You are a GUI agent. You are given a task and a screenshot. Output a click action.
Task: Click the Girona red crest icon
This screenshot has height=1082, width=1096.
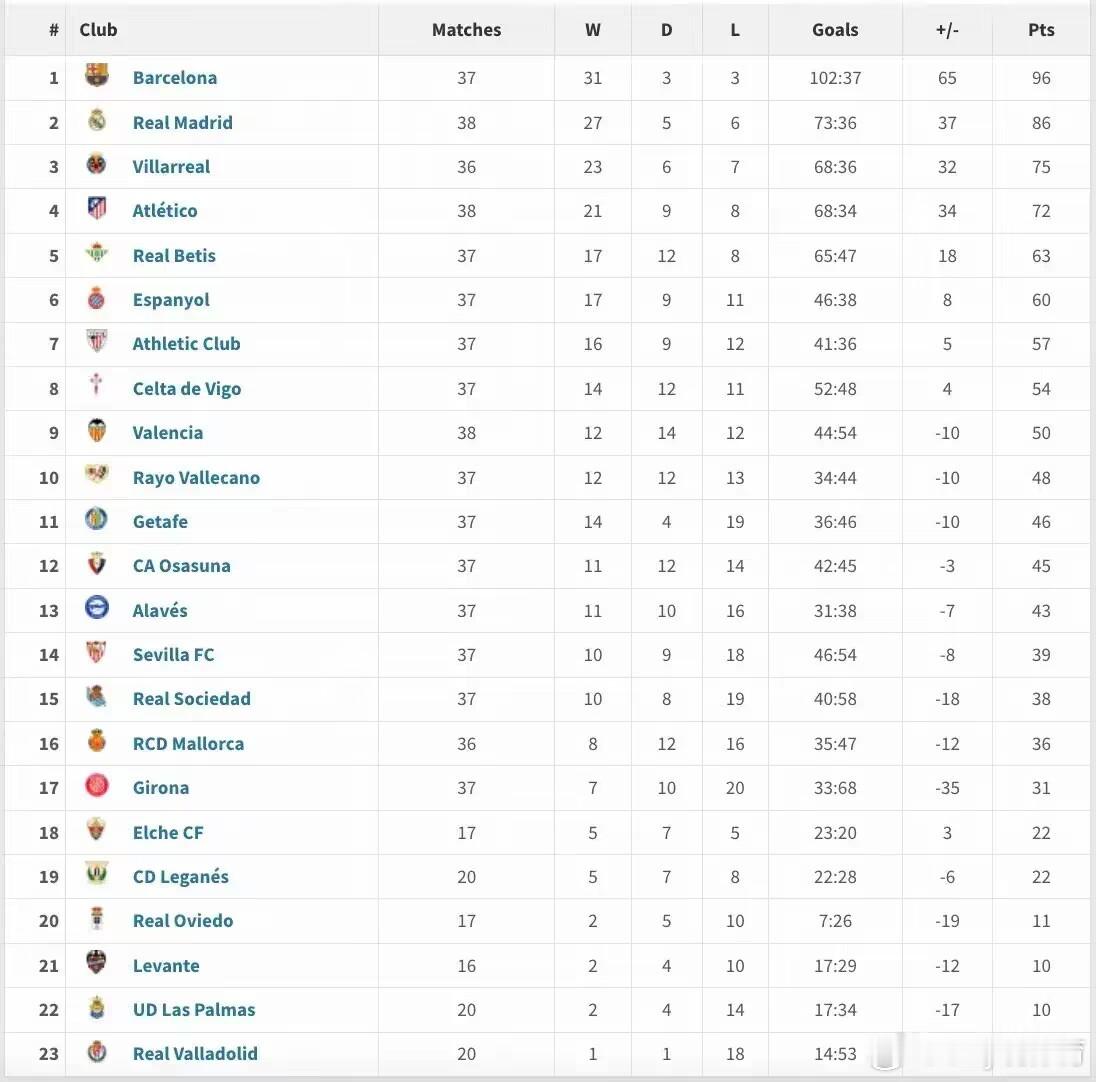click(97, 786)
